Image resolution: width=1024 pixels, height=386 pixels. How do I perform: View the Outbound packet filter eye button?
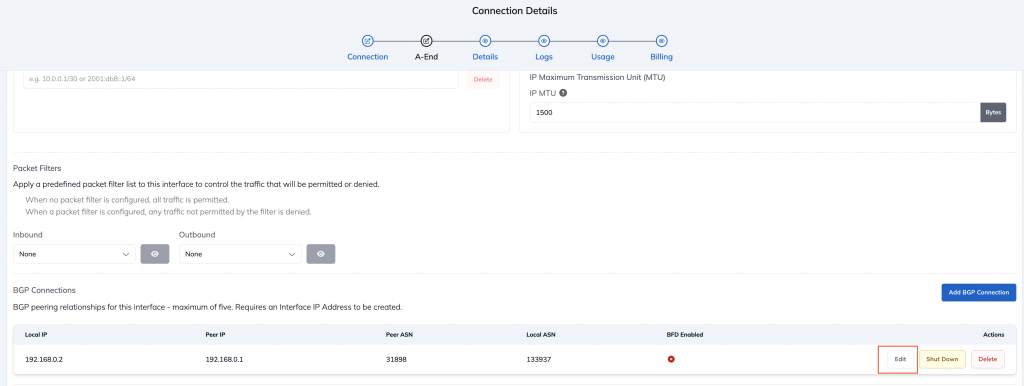(321, 254)
